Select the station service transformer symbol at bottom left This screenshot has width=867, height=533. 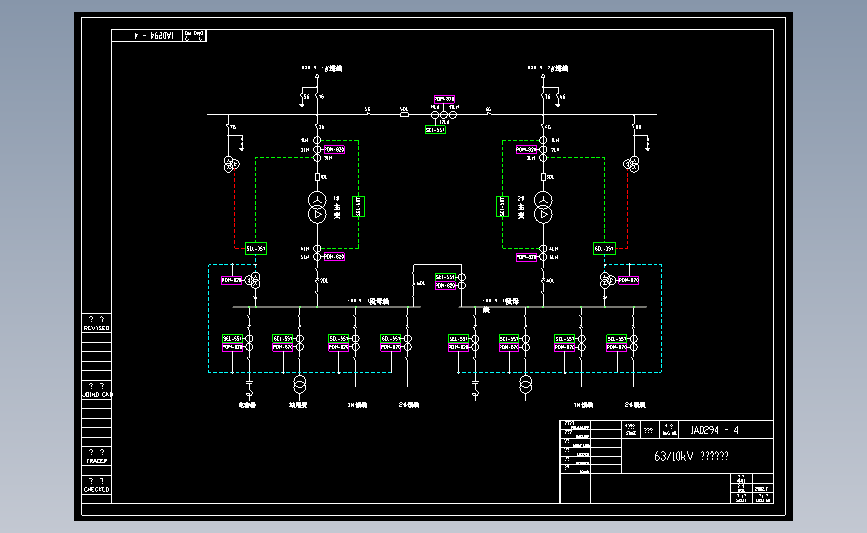coord(299,384)
